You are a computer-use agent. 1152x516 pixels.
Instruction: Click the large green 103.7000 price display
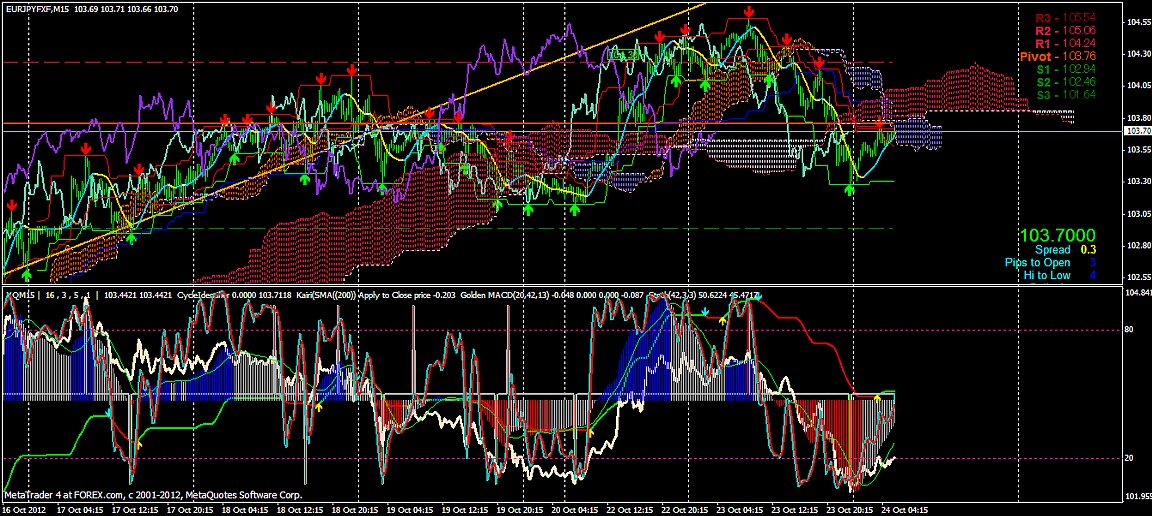click(1059, 234)
